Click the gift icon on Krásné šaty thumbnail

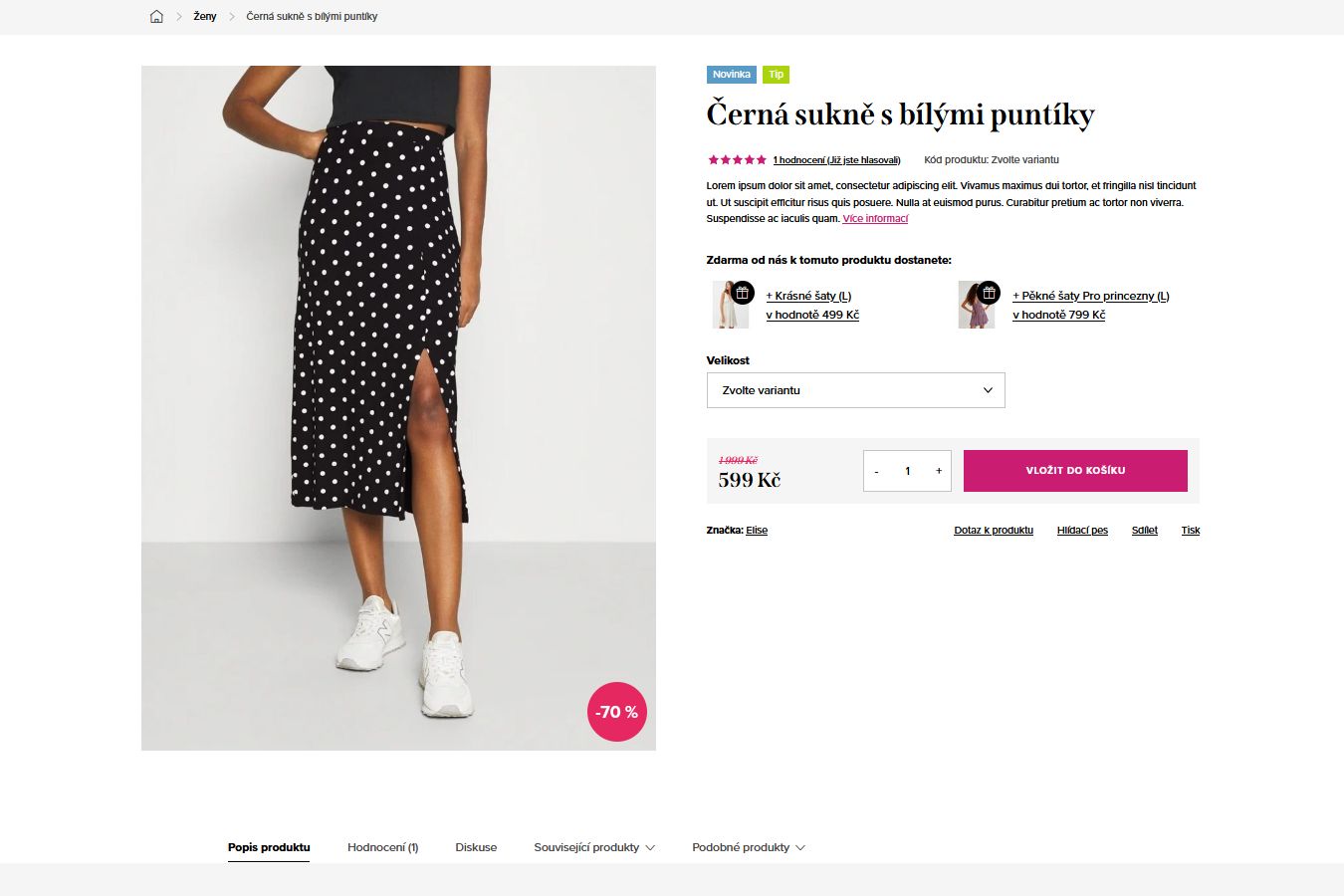tap(743, 293)
